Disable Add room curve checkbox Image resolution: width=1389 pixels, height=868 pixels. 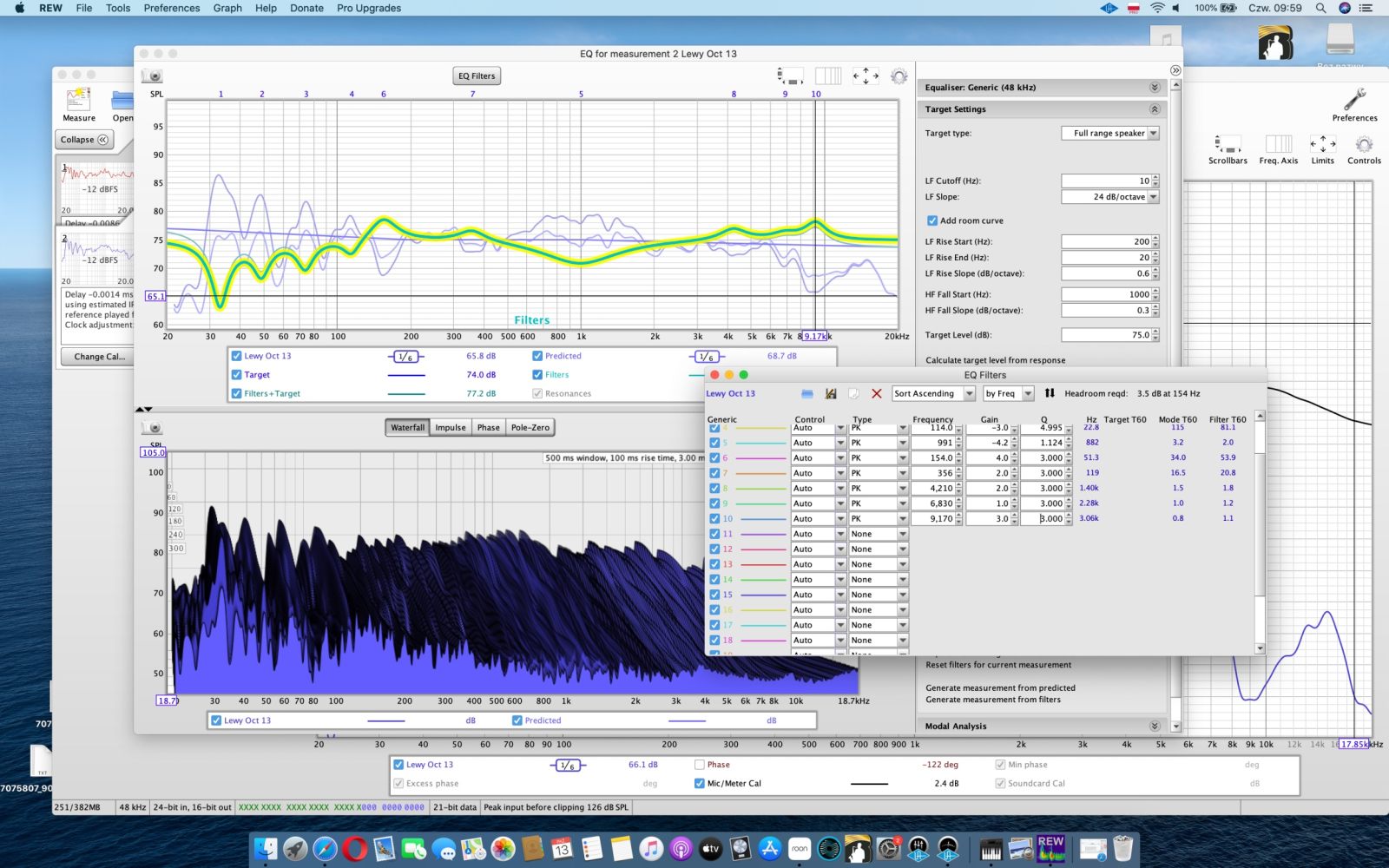pos(931,220)
